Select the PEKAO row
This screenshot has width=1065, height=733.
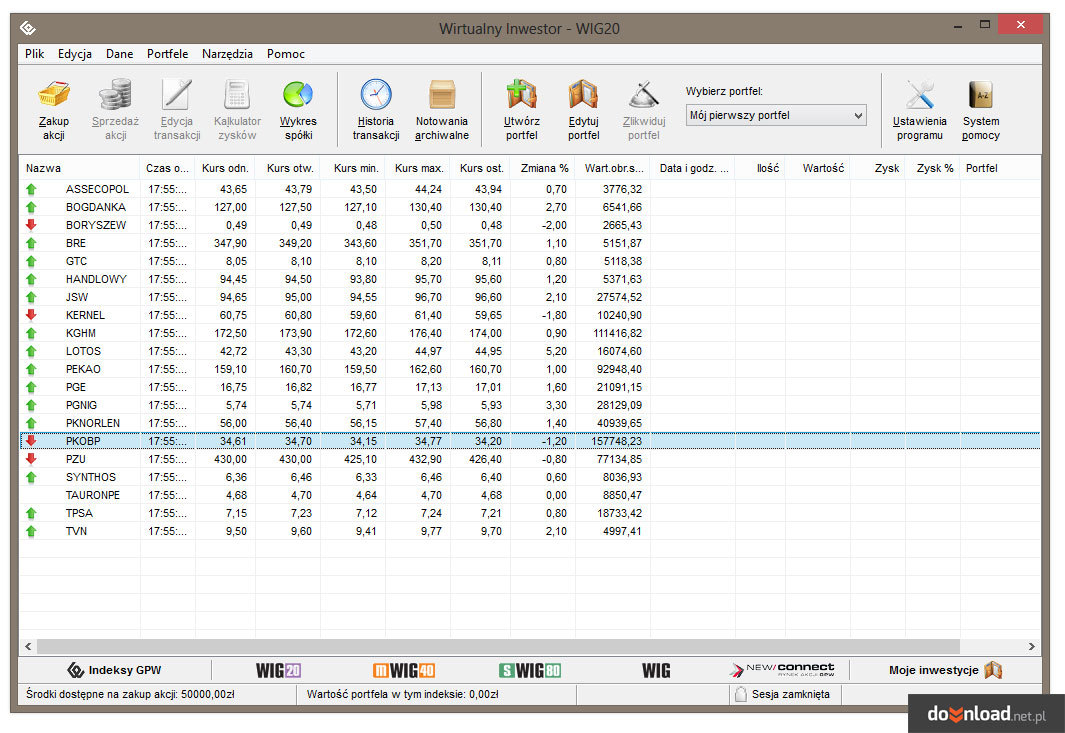coord(530,369)
